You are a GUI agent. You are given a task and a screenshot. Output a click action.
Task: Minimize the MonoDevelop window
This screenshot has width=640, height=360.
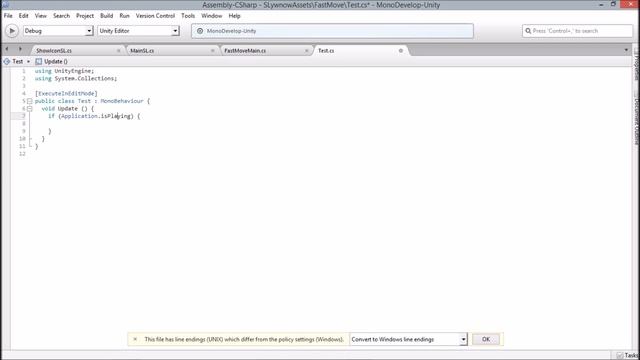(x=601, y=4)
